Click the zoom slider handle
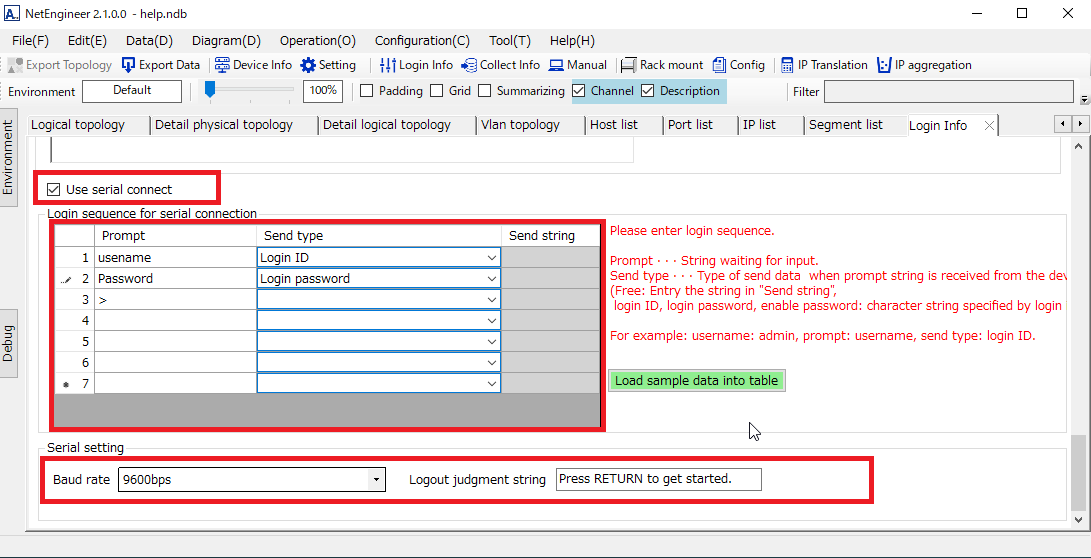 pos(210,90)
